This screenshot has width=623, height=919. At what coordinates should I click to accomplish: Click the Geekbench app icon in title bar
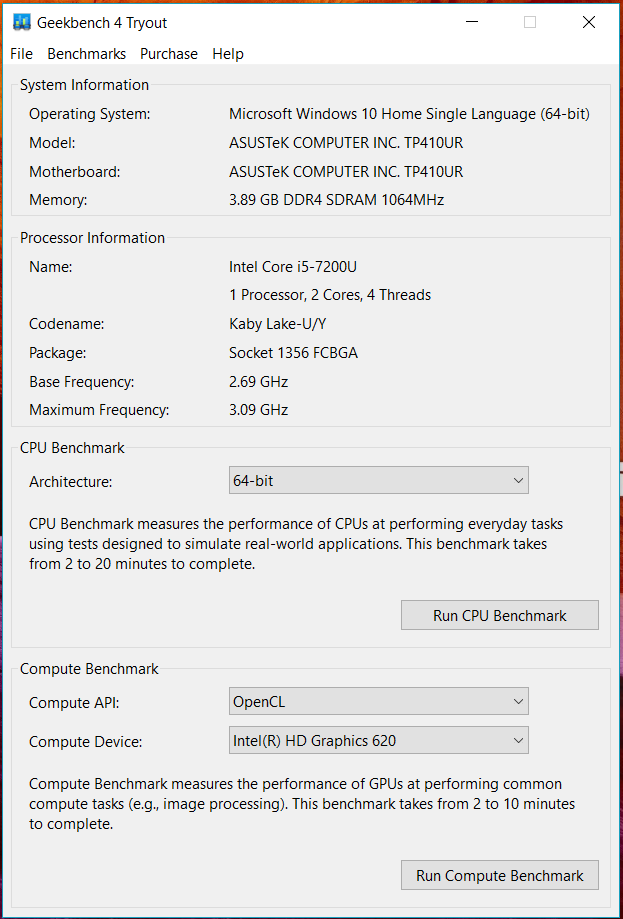(x=22, y=22)
